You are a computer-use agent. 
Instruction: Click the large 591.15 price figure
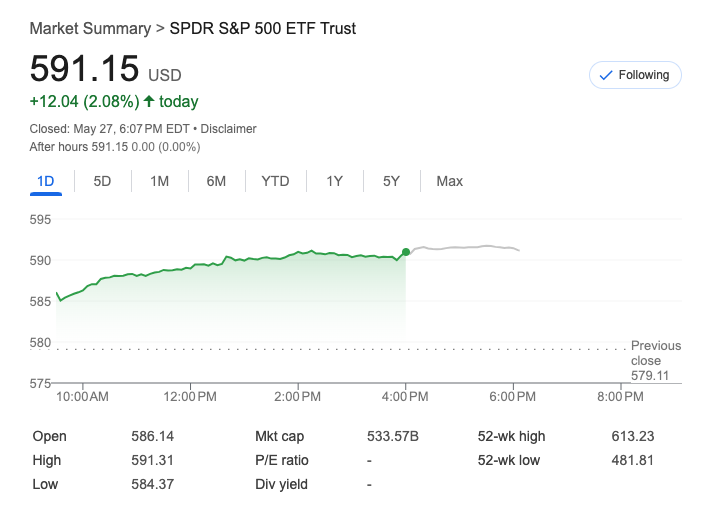coord(84,68)
